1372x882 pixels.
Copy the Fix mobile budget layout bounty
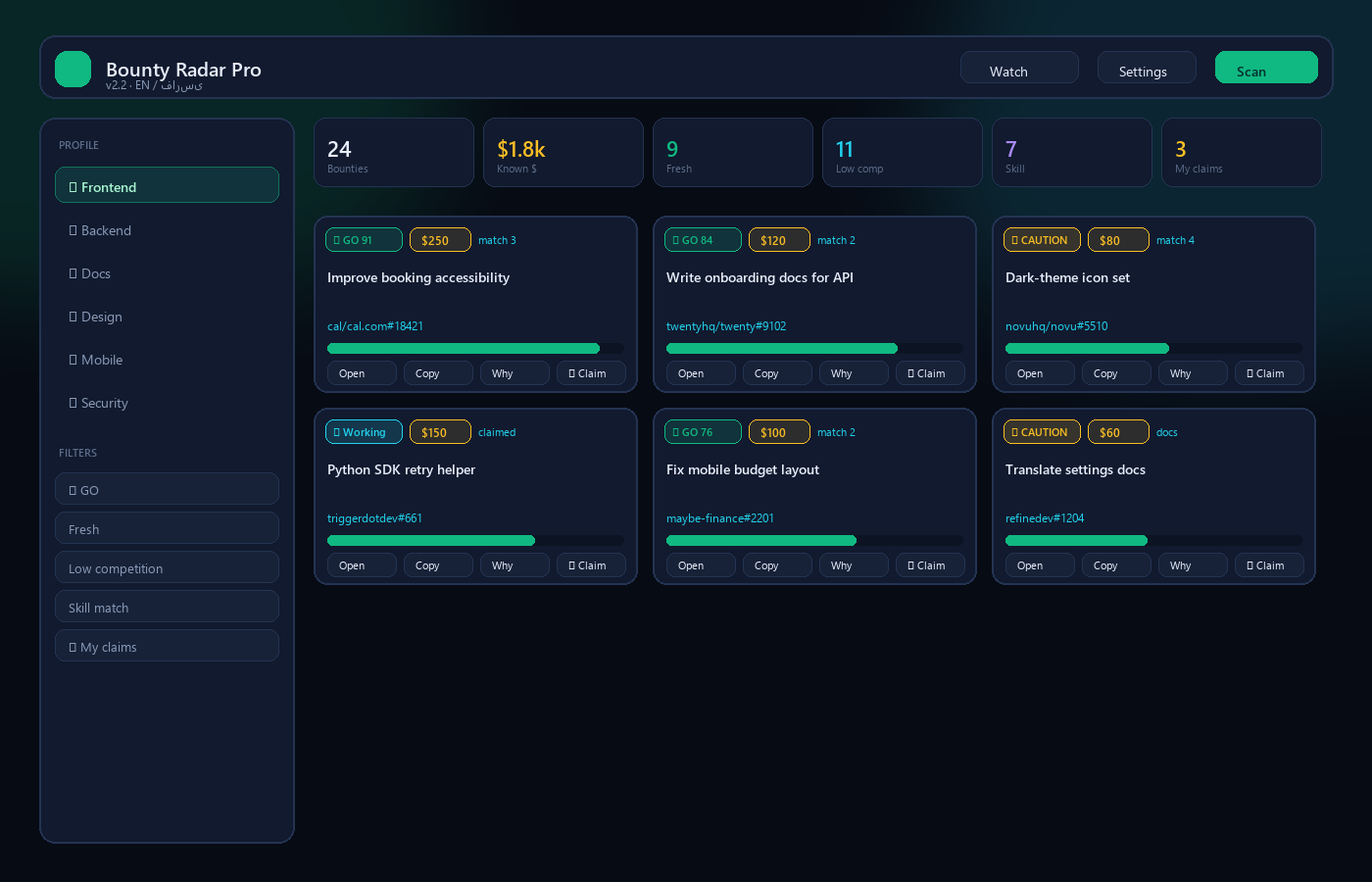click(x=777, y=565)
